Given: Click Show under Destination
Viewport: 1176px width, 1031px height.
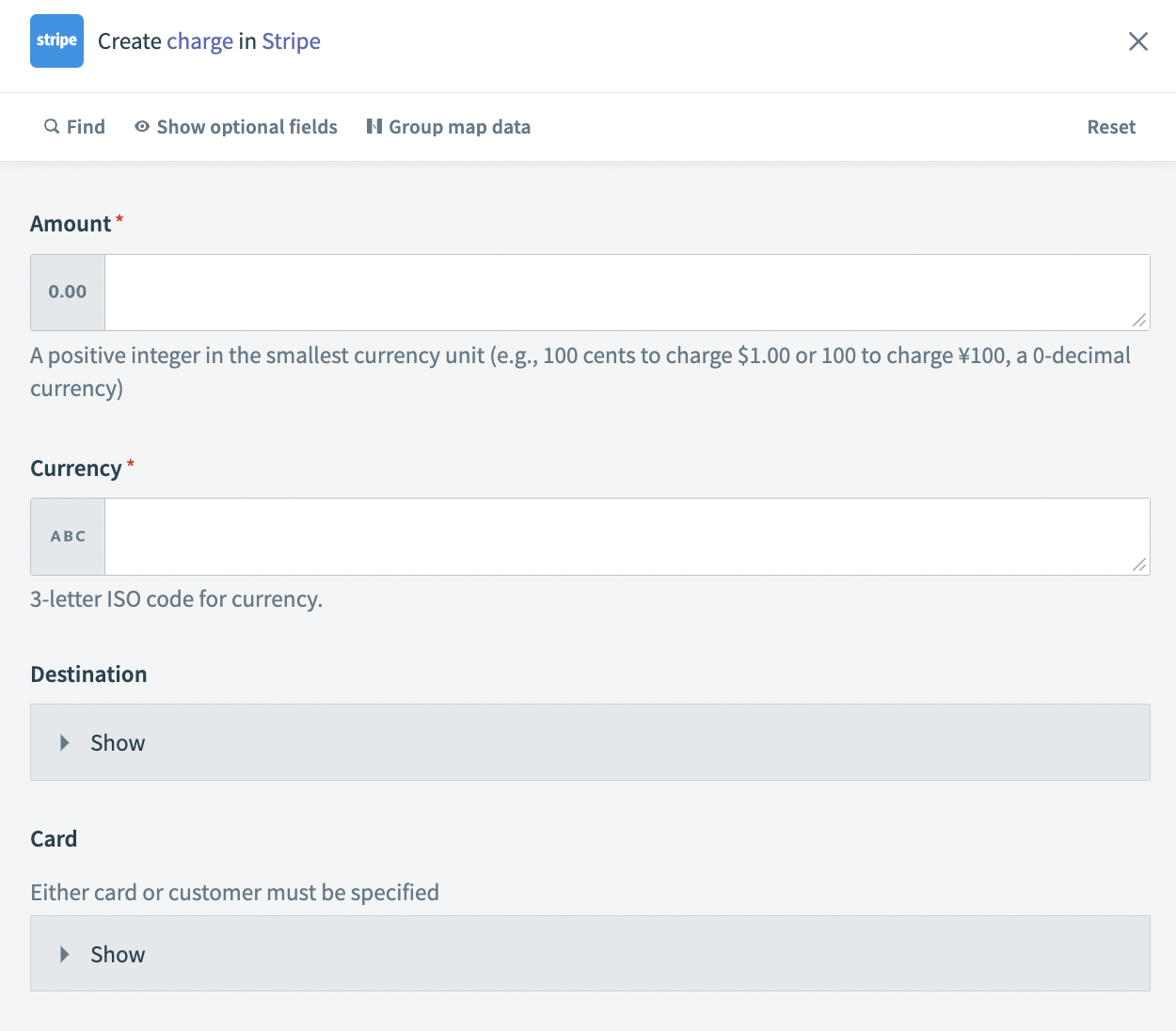Looking at the screenshot, I should 118,743.
